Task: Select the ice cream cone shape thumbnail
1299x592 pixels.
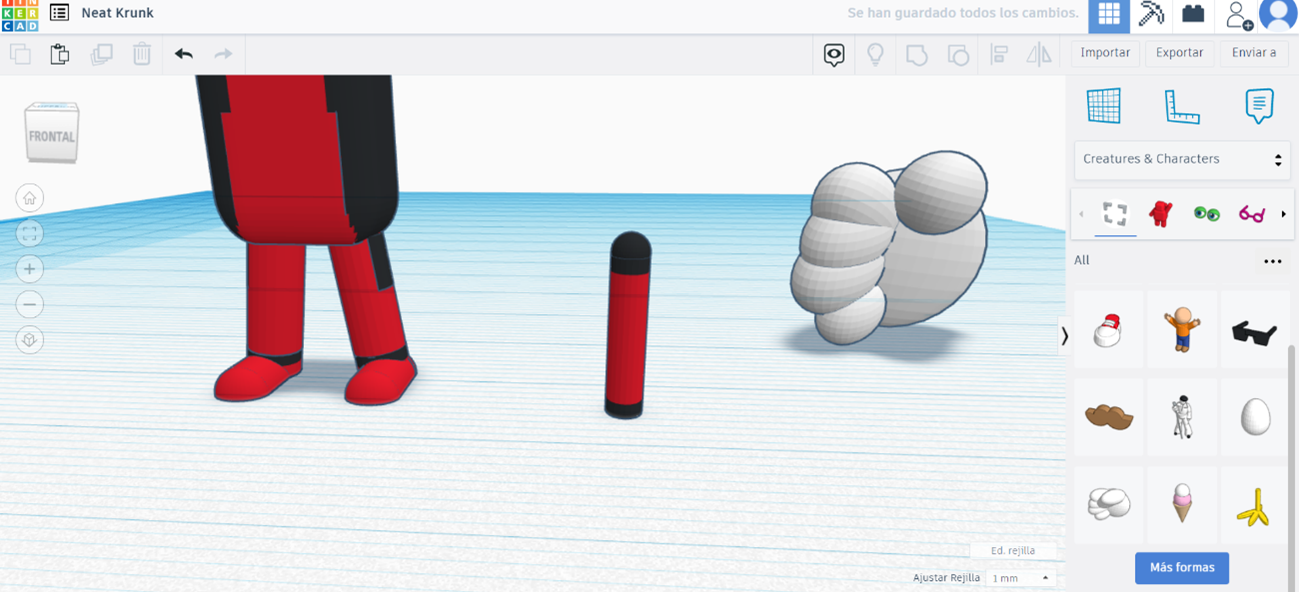Action: (x=1182, y=504)
